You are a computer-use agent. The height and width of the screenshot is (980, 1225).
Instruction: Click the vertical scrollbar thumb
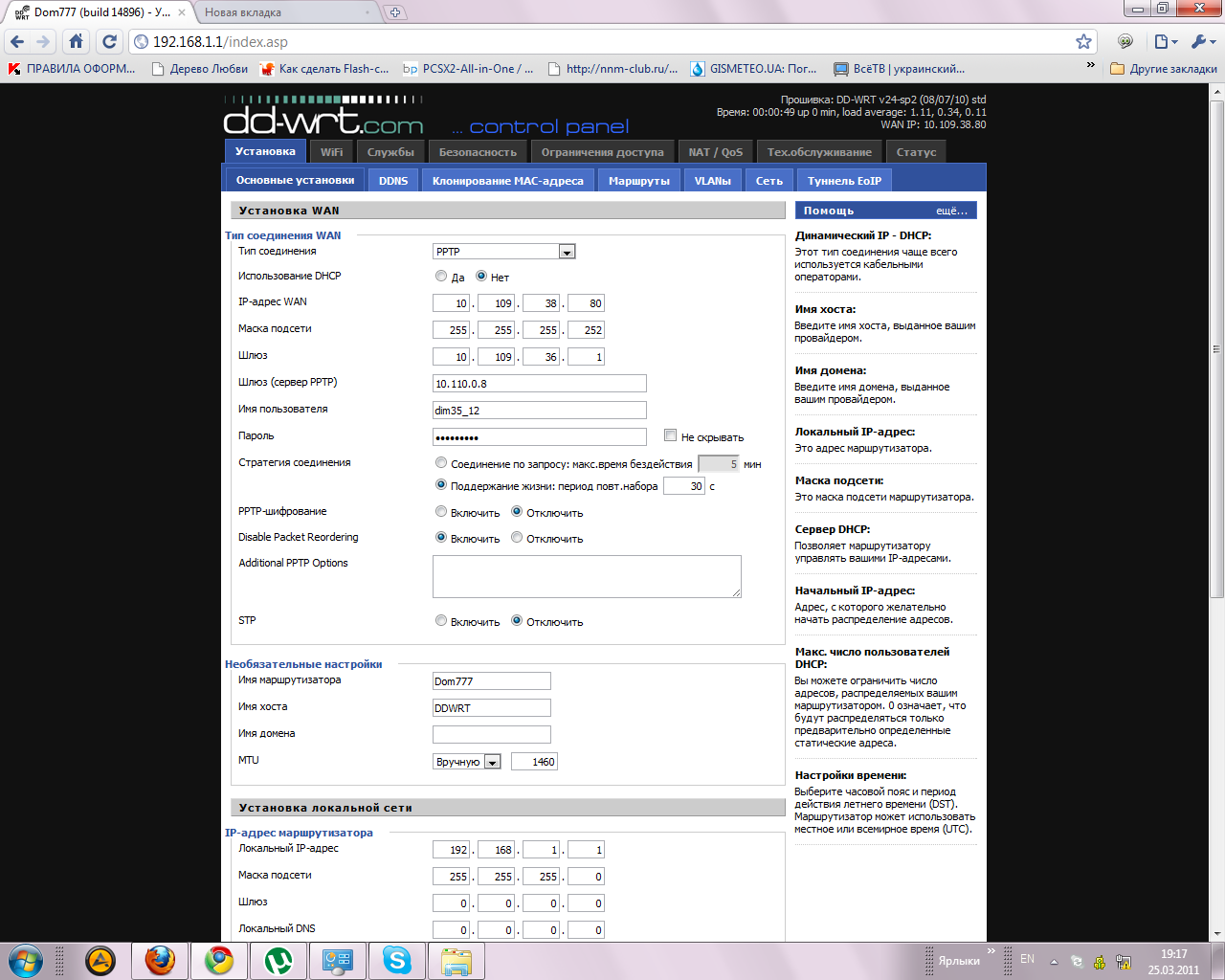pyautogui.click(x=1217, y=348)
